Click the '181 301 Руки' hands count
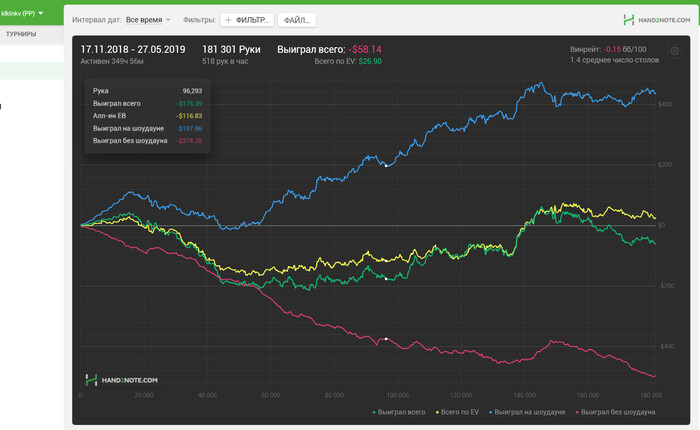Image resolution: width=700 pixels, height=430 pixels. 231,50
